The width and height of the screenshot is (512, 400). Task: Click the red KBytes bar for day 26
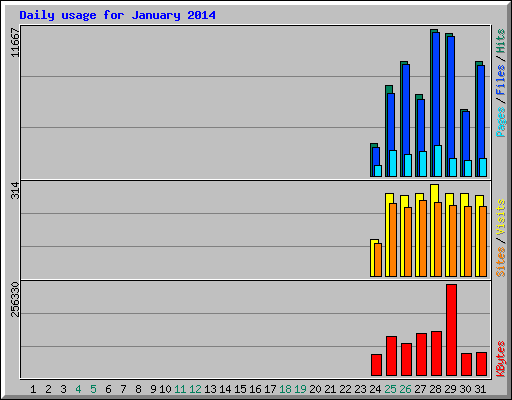[406, 359]
